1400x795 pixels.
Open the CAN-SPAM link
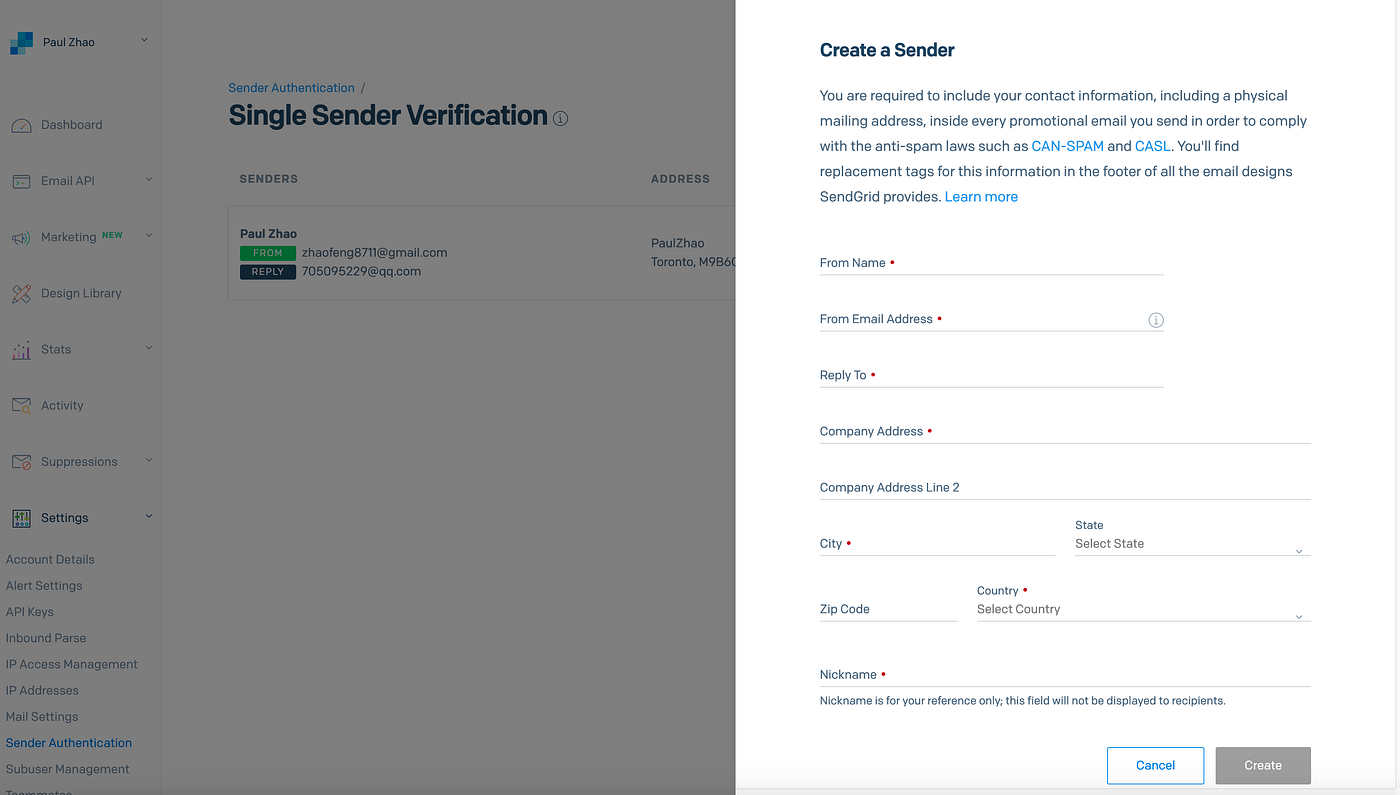[x=1067, y=145]
